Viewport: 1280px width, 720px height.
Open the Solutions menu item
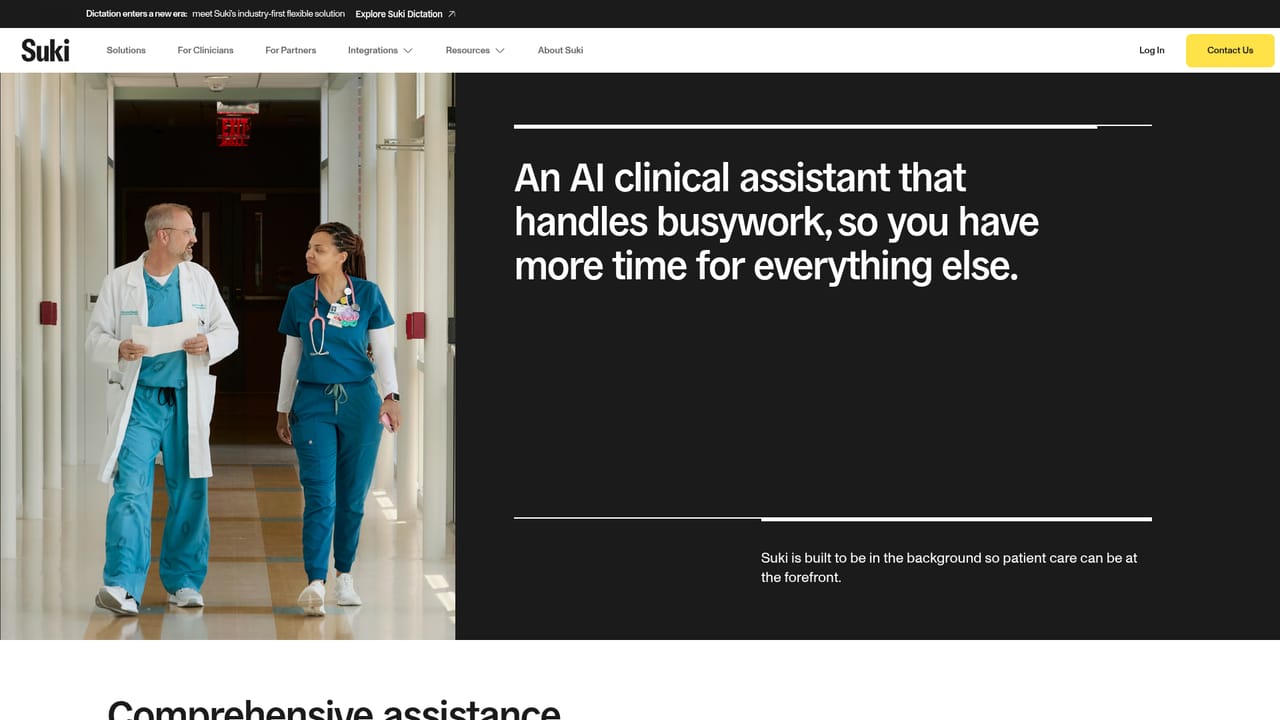point(126,50)
